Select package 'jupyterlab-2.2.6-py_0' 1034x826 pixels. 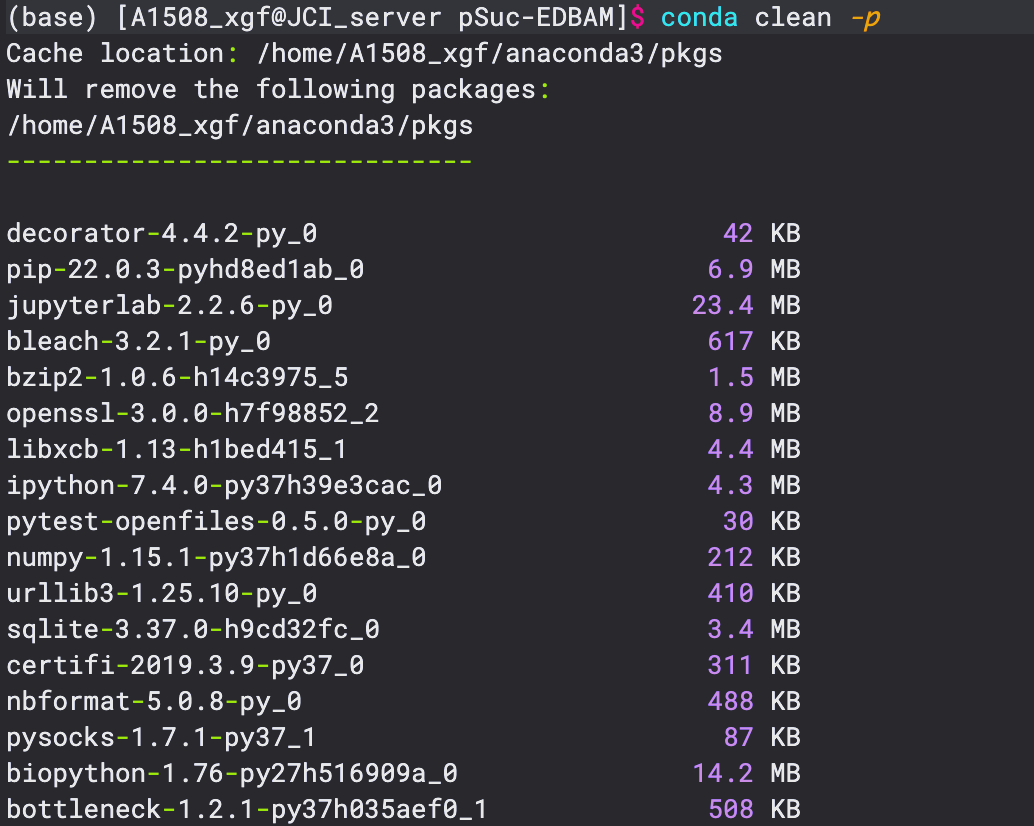(169, 306)
